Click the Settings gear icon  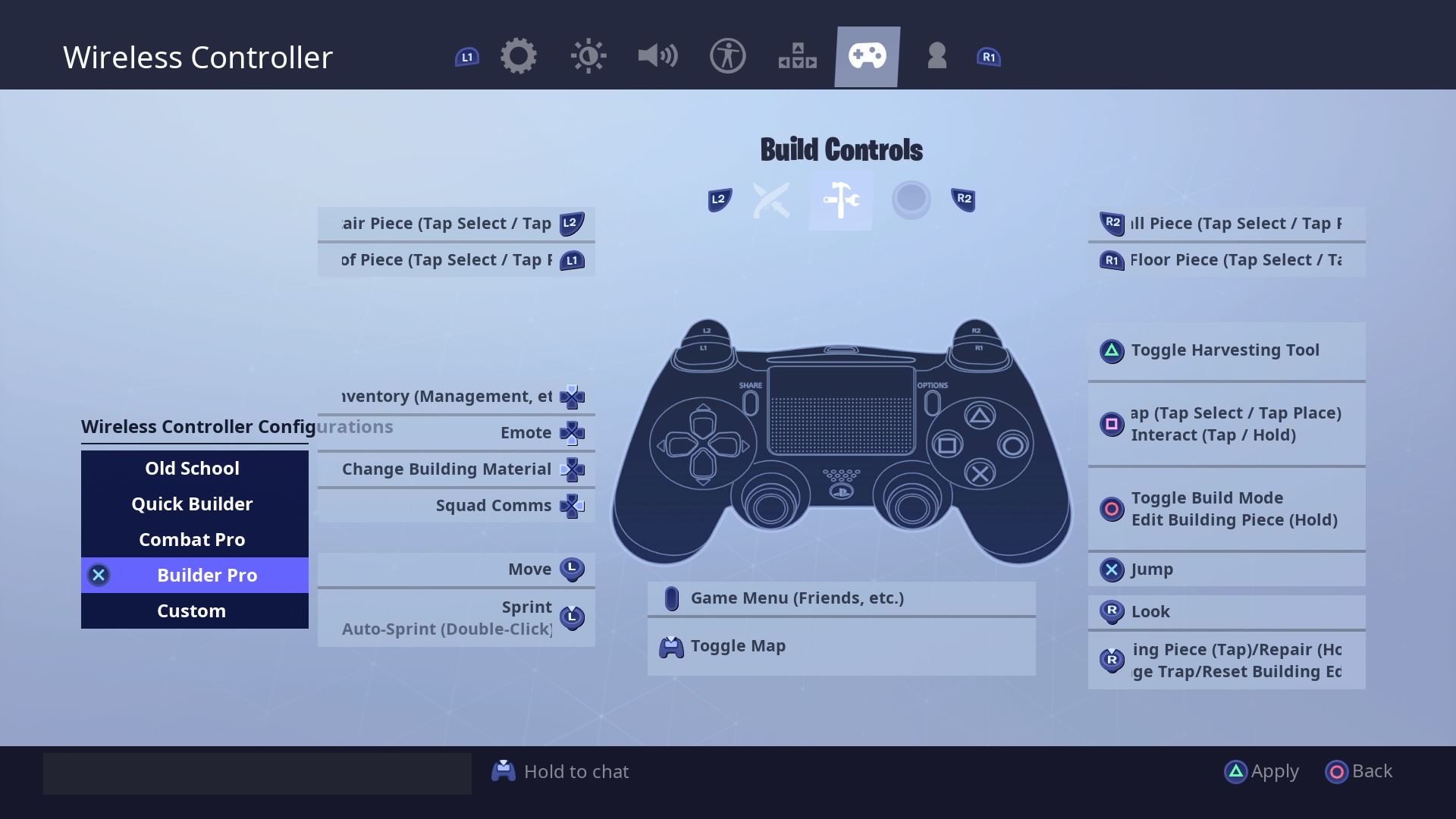(519, 56)
